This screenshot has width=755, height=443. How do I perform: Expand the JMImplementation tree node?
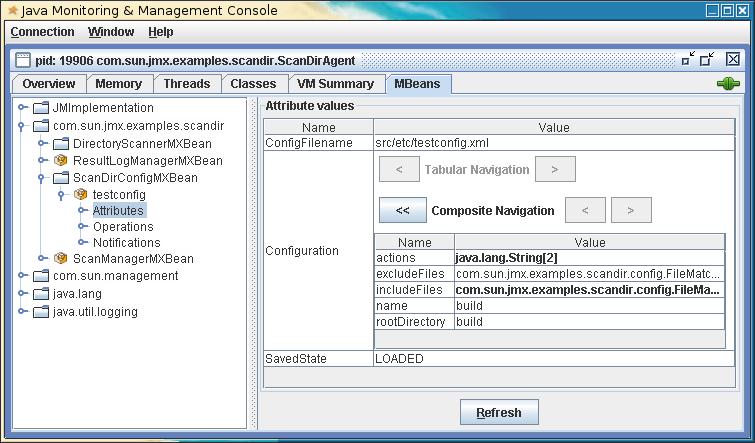[x=22, y=108]
